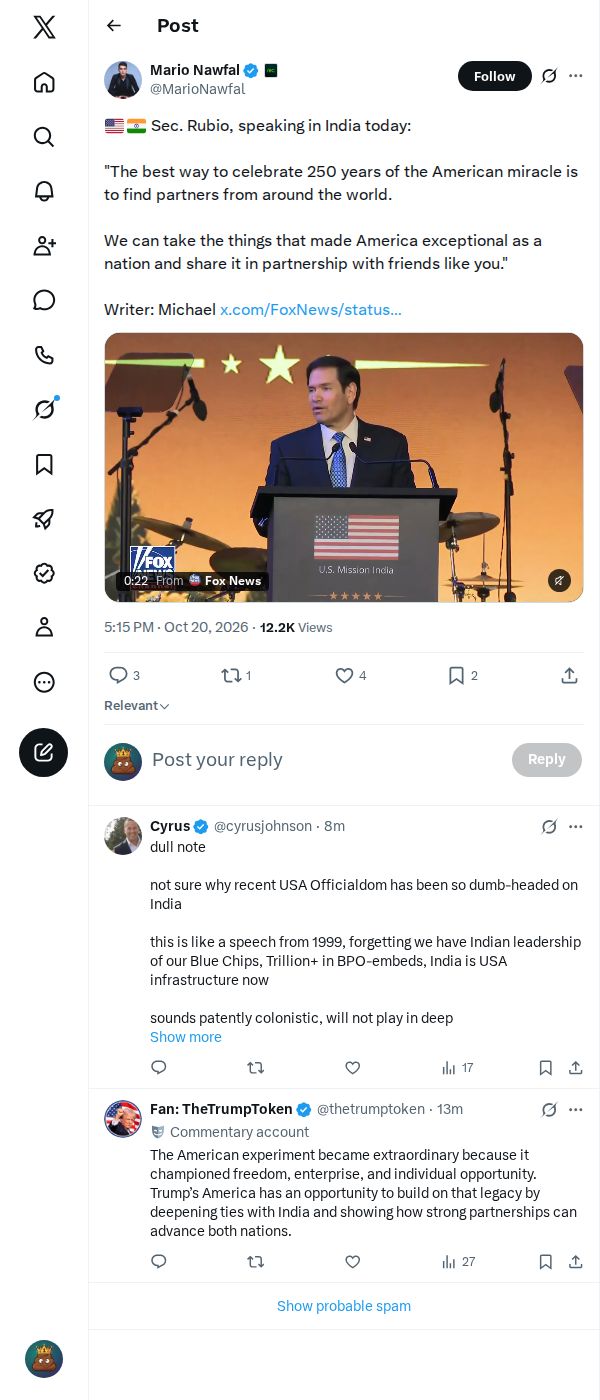Open the Home icon in the sidebar
Image resolution: width=600 pixels, height=1400 pixels.
(x=44, y=82)
